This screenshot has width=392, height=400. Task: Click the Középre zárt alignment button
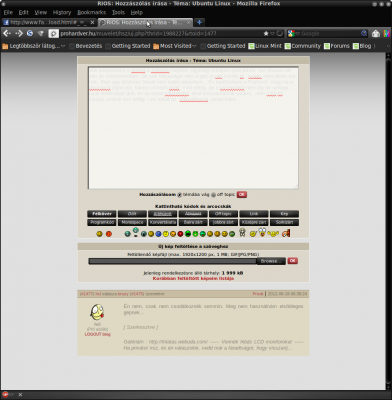(254, 222)
